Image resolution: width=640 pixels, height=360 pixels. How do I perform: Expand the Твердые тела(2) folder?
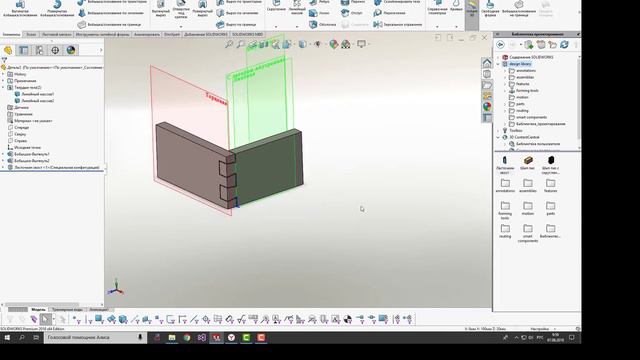coord(3,87)
